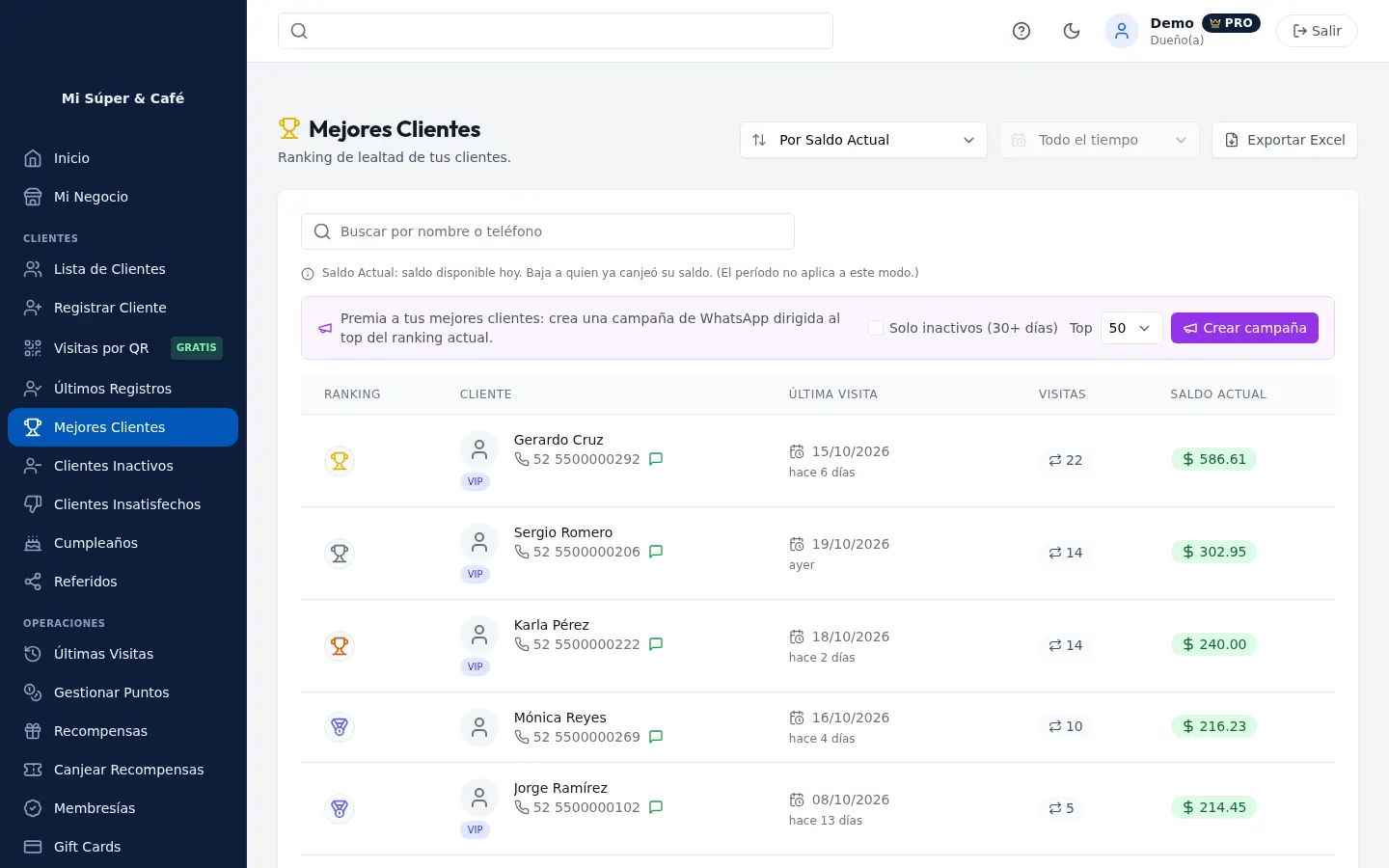Click the $ 586.61 balance badge
Screen dimensions: 1389x868
[x=1213, y=459]
